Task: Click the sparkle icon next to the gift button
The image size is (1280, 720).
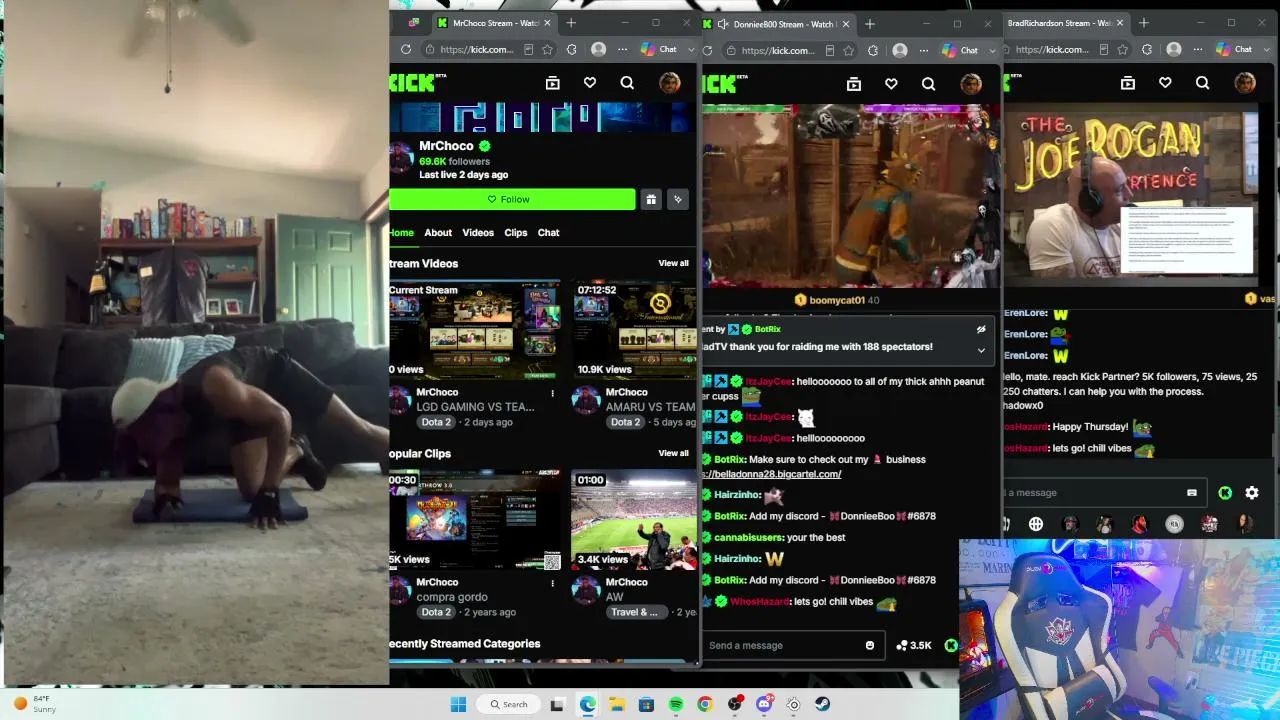Action: tap(678, 199)
